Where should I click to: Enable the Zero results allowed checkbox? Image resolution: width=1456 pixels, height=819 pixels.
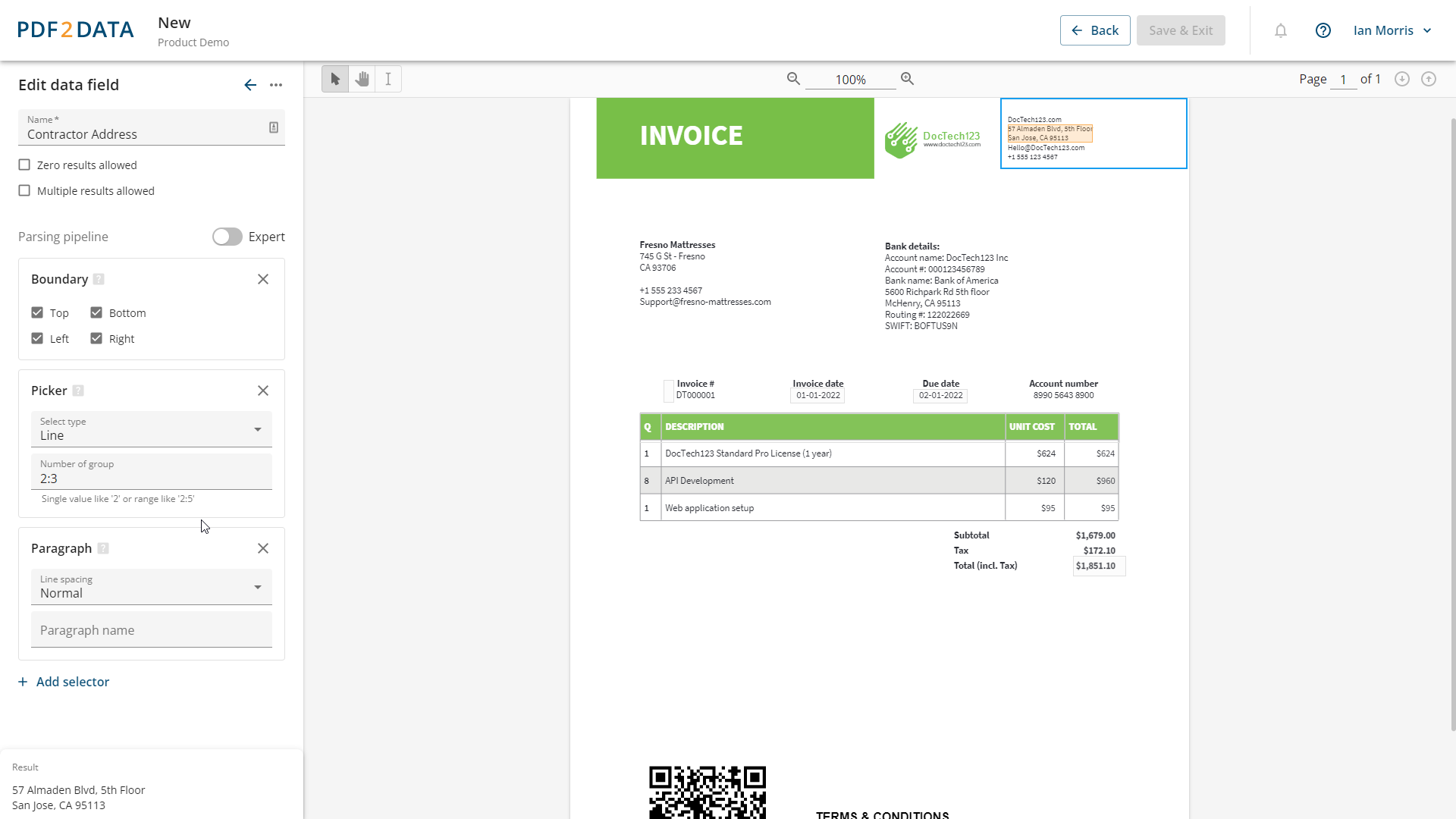coord(24,164)
